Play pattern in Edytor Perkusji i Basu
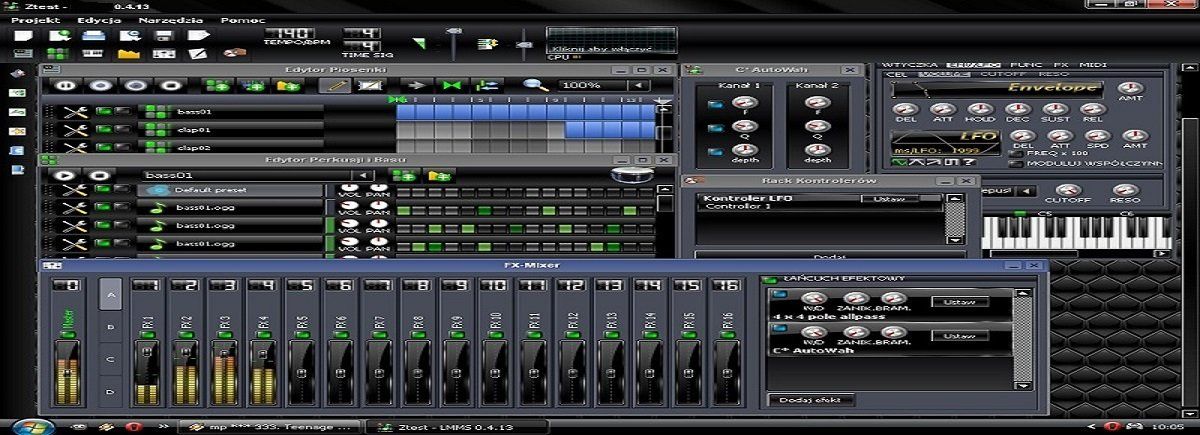Viewport: 1200px width, 435px height. 64,175
